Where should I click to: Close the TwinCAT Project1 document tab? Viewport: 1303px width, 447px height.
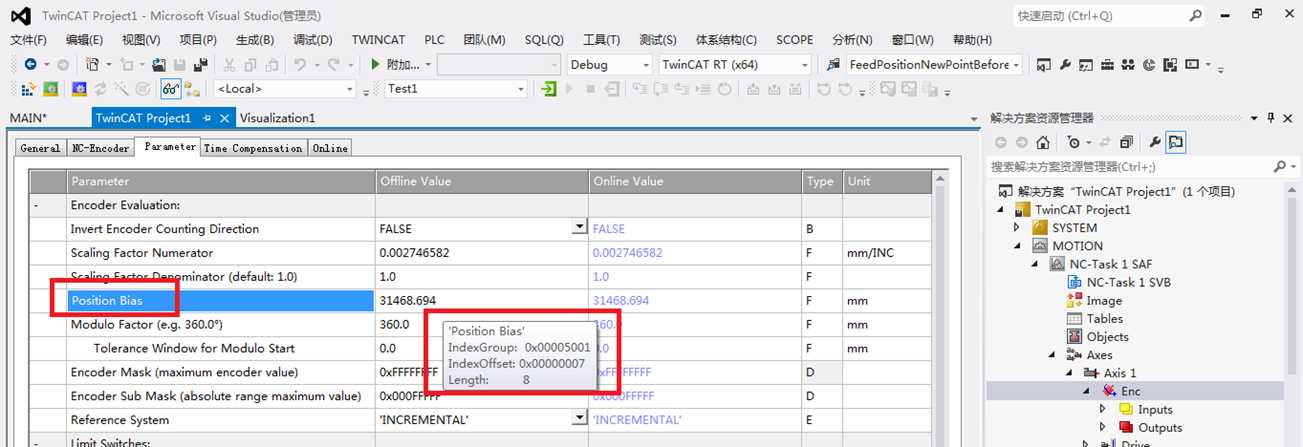pyautogui.click(x=224, y=118)
